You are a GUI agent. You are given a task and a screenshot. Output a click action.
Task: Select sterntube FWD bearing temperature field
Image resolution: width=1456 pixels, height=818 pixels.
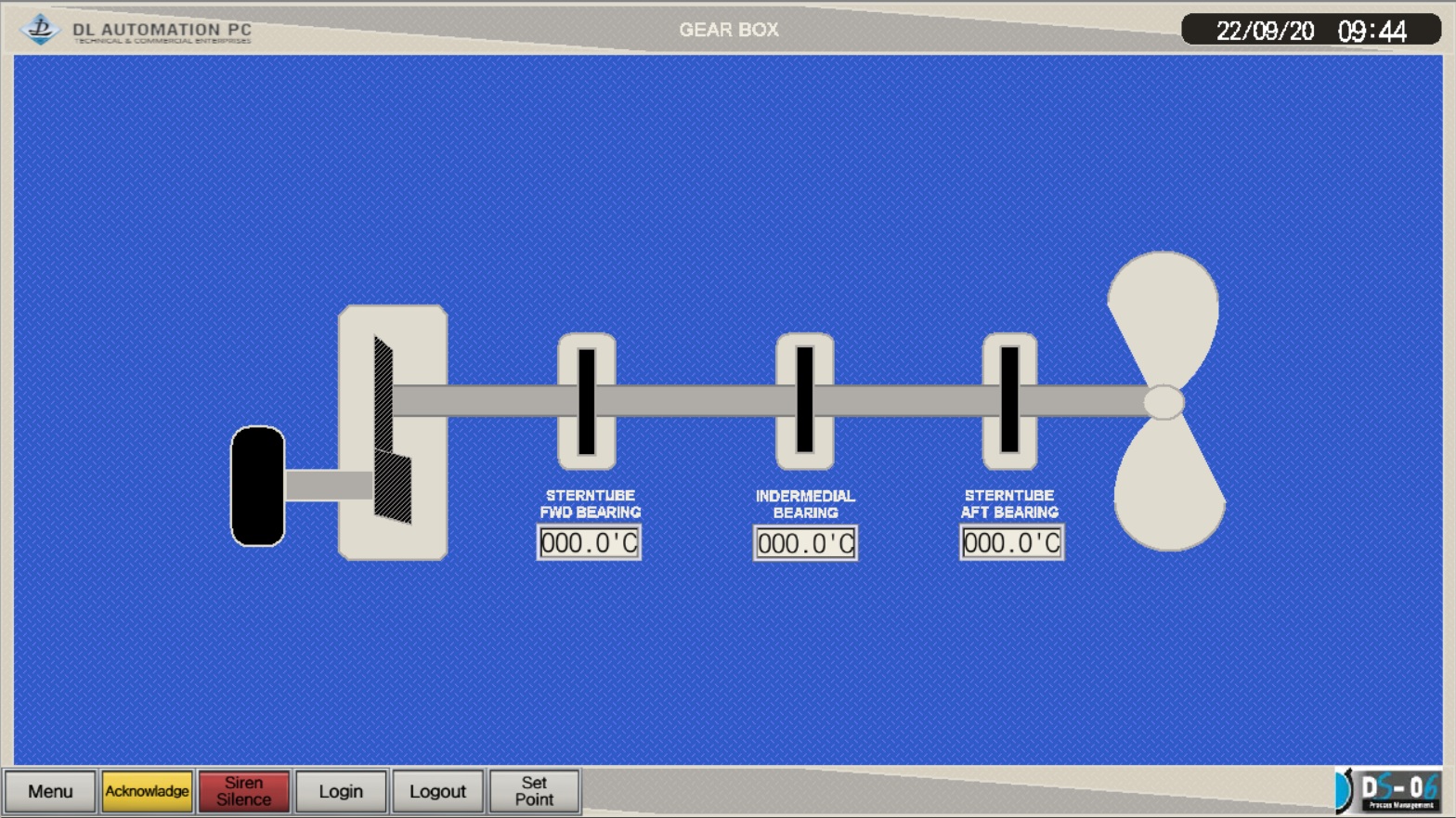[x=589, y=543]
